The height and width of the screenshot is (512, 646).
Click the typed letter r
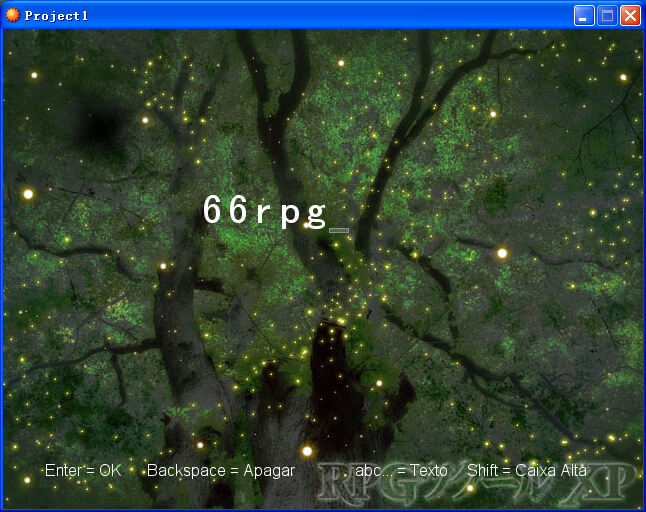coord(263,213)
